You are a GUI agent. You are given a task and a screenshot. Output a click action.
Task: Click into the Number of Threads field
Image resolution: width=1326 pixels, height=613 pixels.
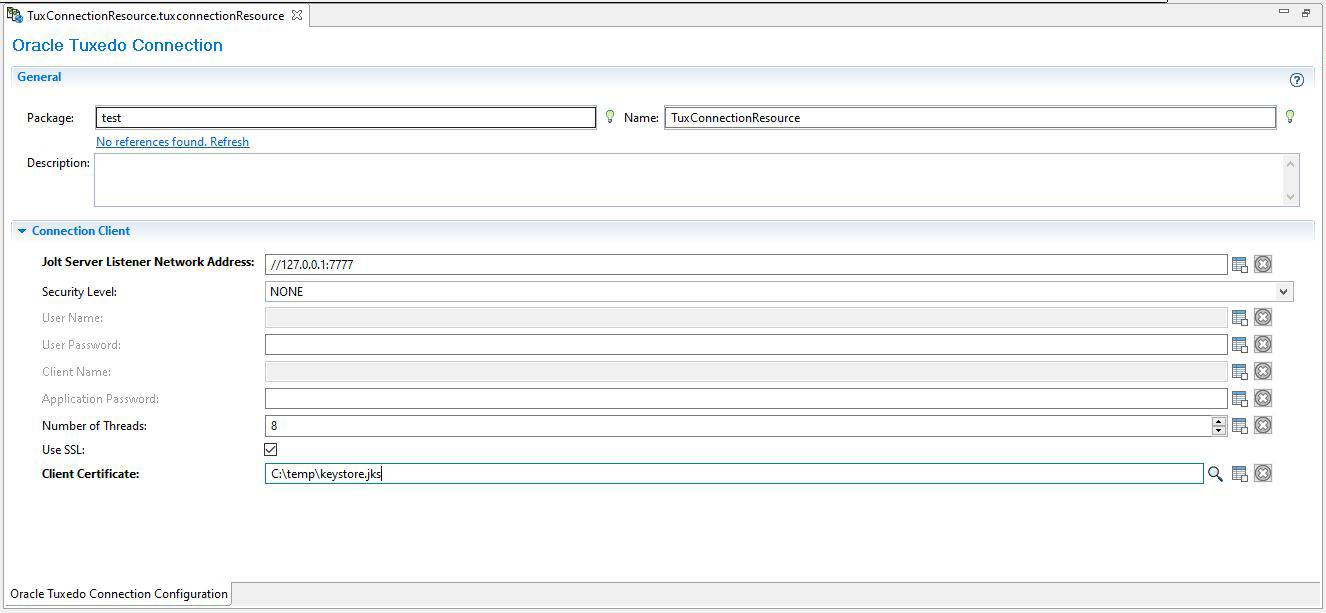(738, 426)
